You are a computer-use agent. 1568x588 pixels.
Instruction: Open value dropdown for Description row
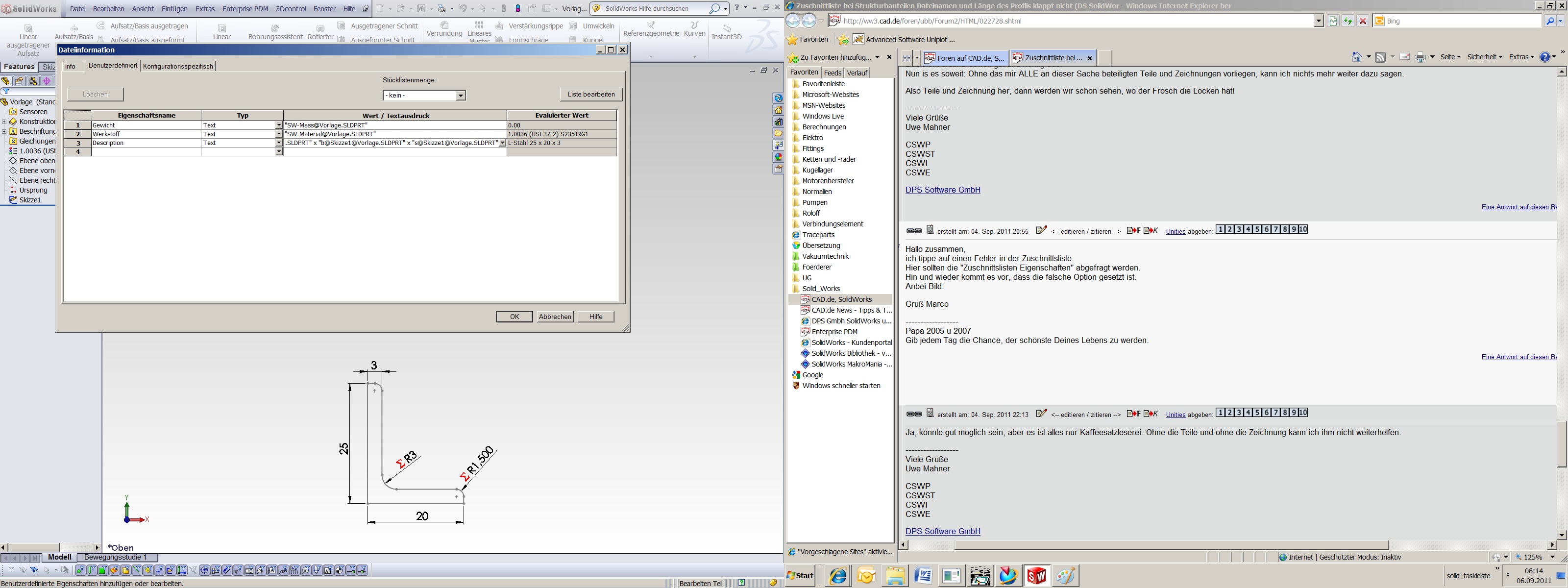click(502, 143)
